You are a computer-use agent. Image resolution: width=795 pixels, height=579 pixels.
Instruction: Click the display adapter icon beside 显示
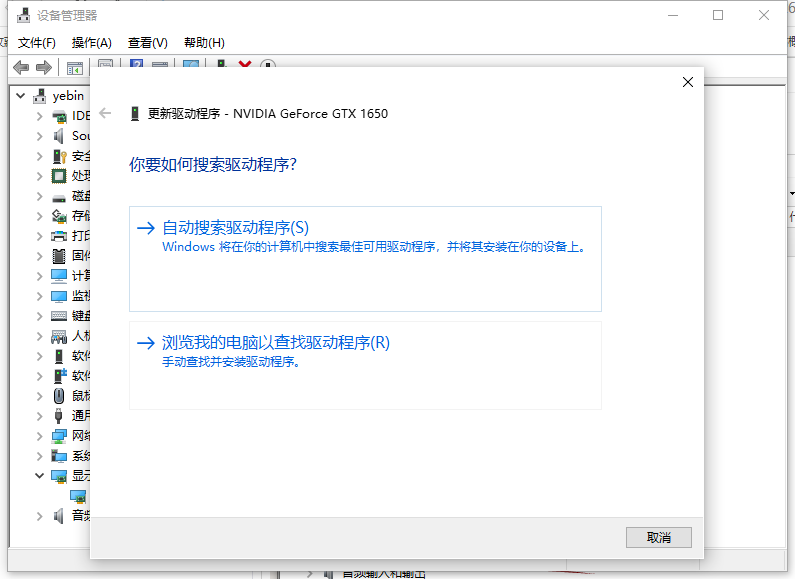[x=59, y=476]
